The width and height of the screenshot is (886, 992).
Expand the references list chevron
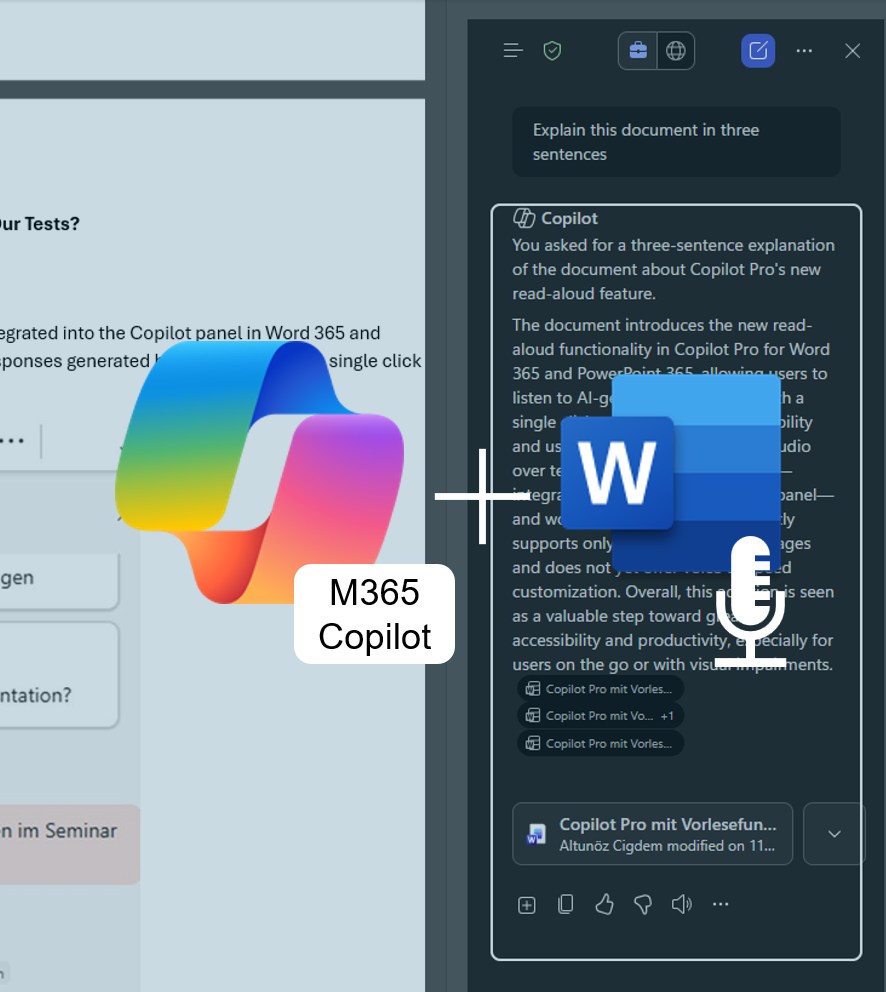(x=834, y=833)
